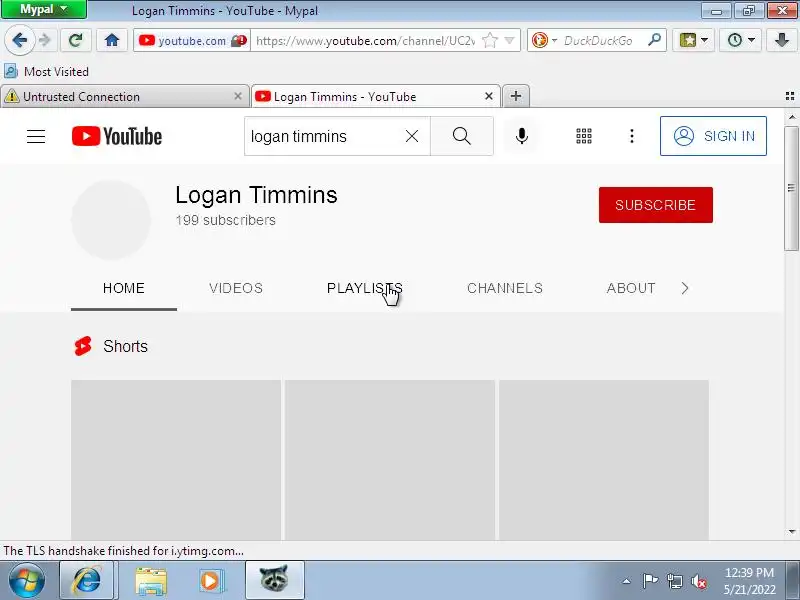Open the network tray icon
The height and width of the screenshot is (600, 800).
click(x=675, y=581)
